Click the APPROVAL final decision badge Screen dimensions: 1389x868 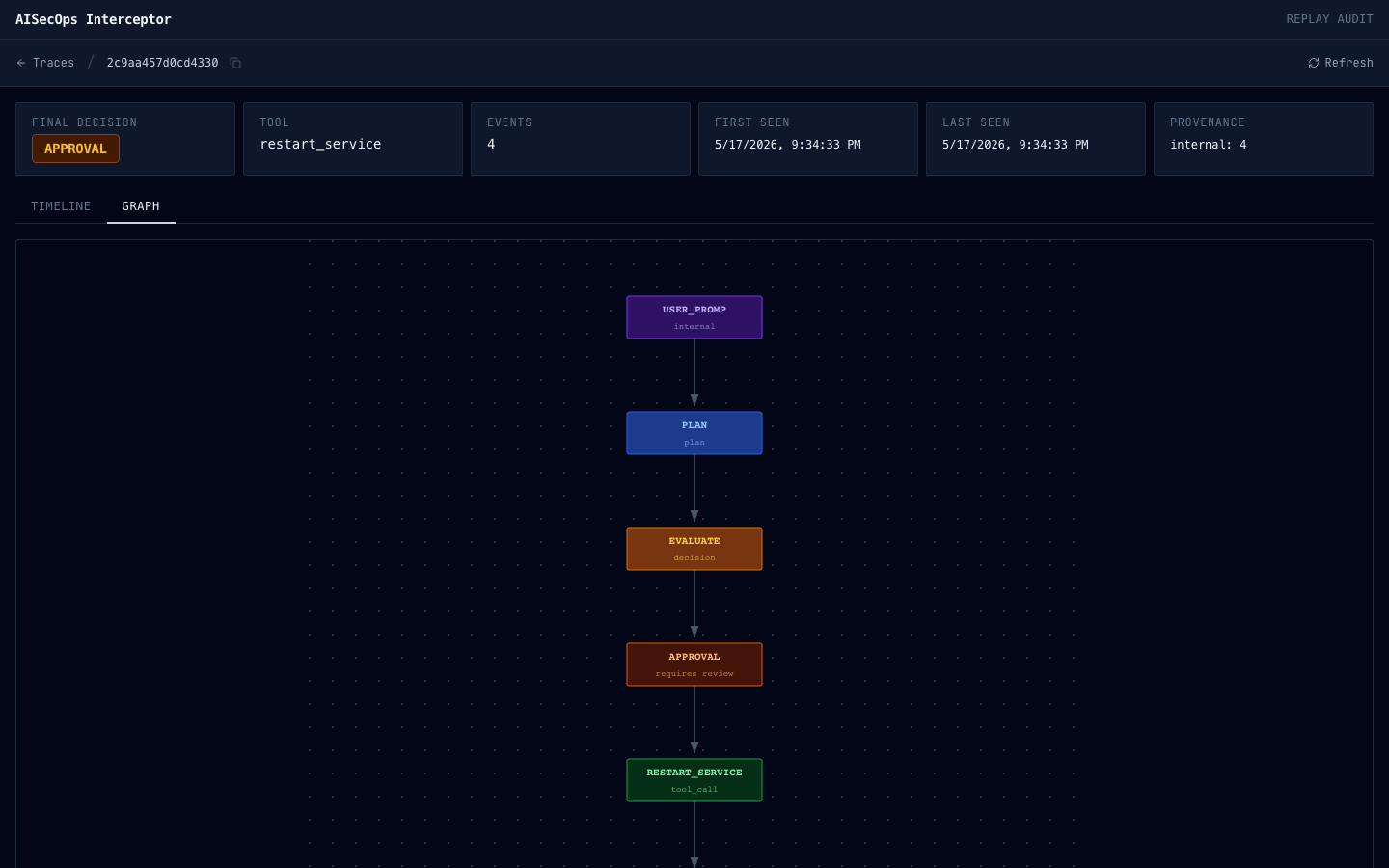(x=75, y=149)
